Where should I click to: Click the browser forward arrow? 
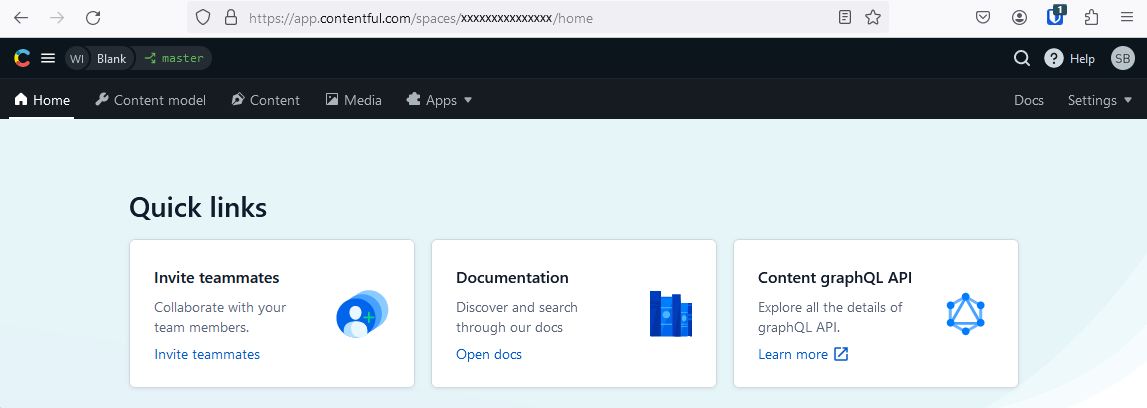[57, 18]
